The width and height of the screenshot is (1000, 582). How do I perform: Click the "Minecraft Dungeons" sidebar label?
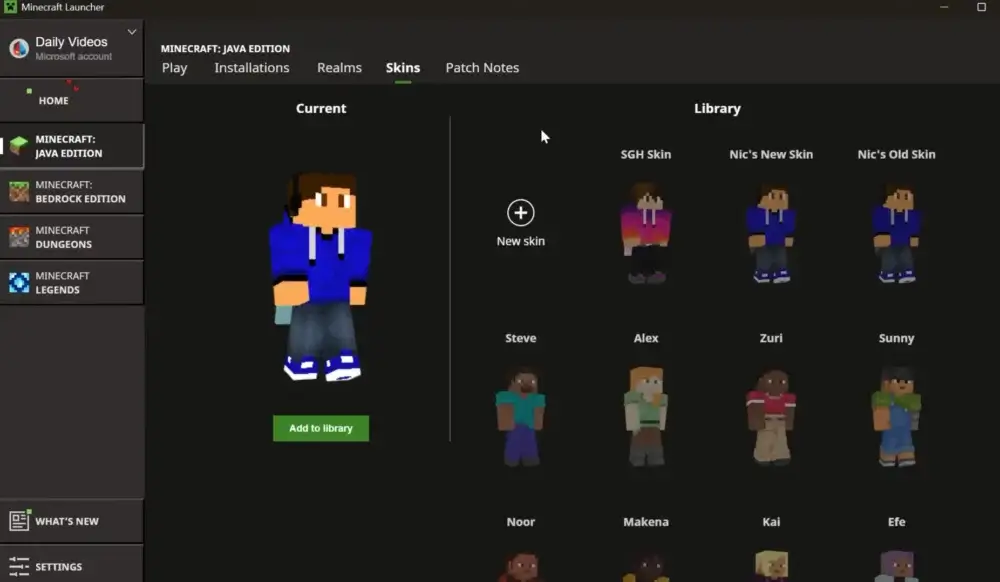(64, 237)
